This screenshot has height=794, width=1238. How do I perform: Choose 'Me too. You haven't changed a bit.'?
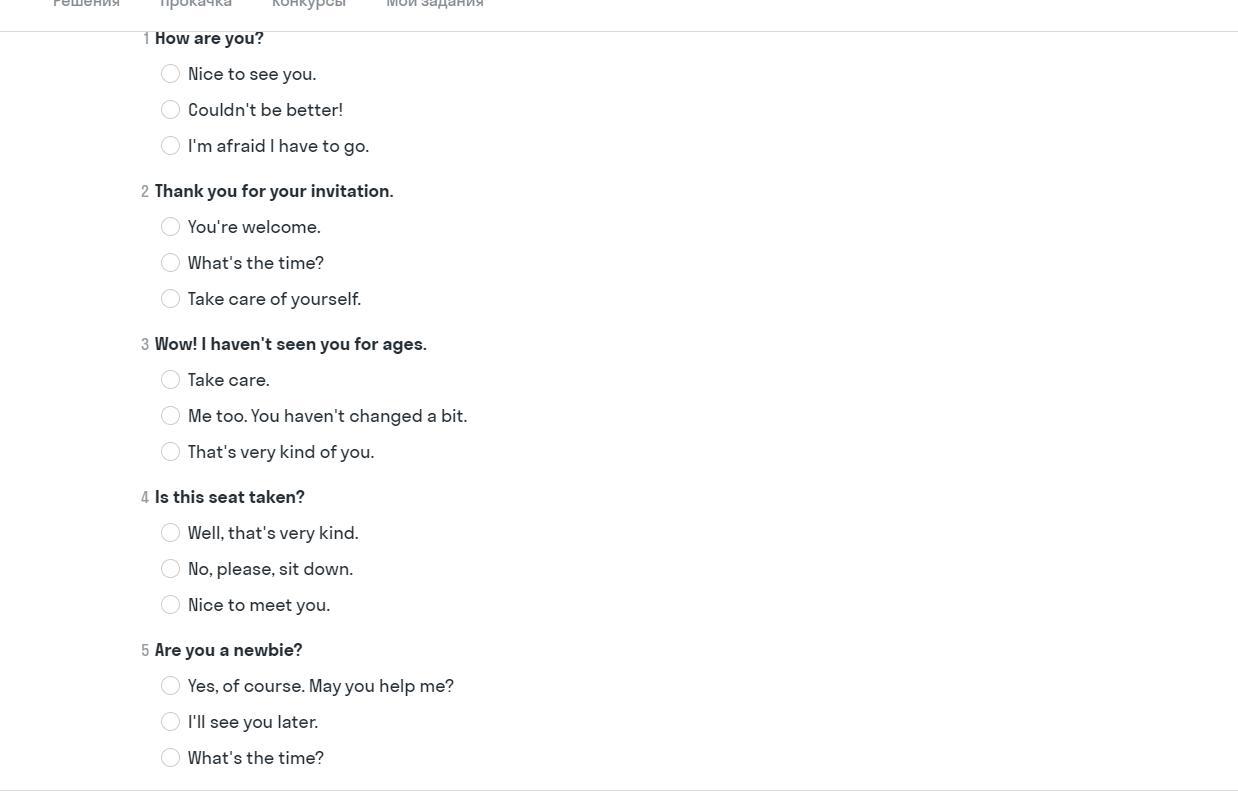point(170,416)
